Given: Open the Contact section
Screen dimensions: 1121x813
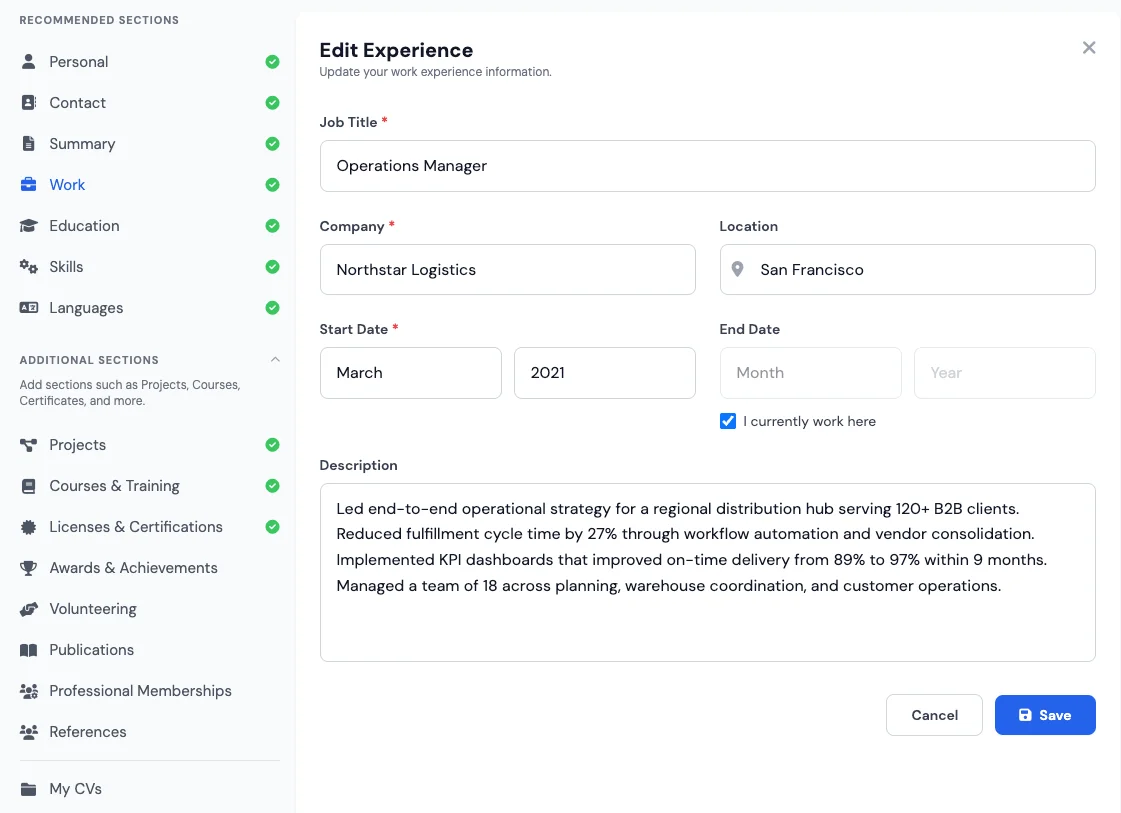Looking at the screenshot, I should pos(149,102).
